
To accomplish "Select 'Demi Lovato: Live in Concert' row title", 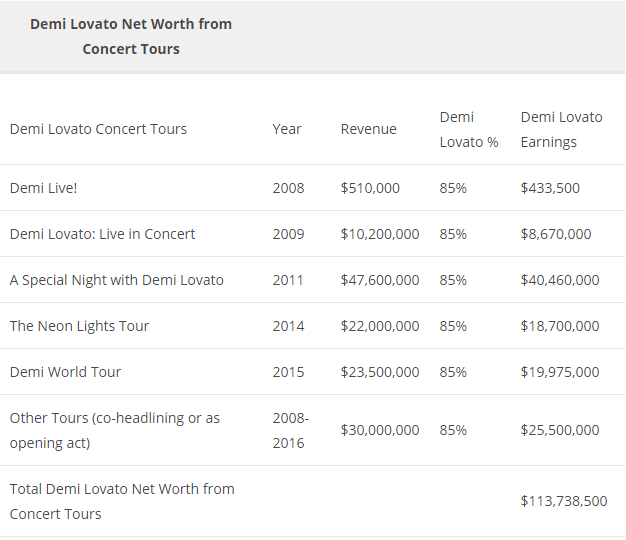I will click(102, 234).
